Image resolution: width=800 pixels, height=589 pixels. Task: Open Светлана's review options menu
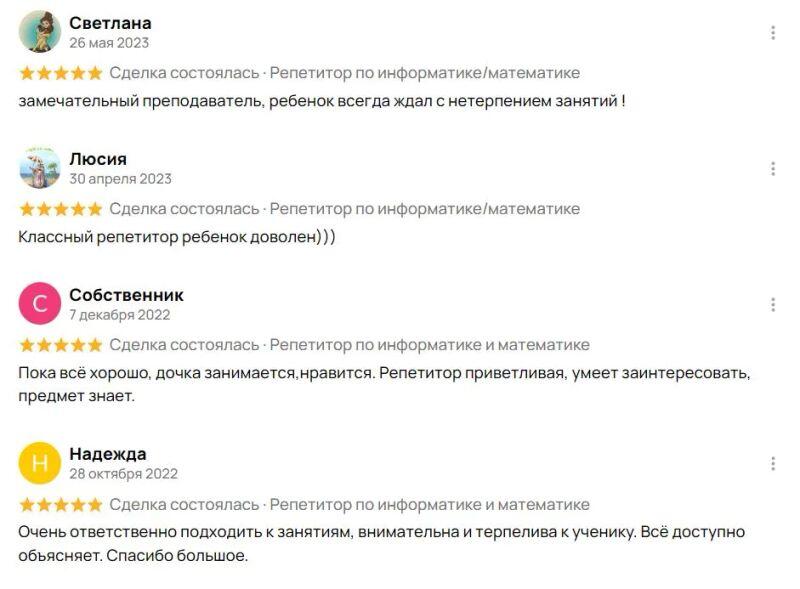773,33
